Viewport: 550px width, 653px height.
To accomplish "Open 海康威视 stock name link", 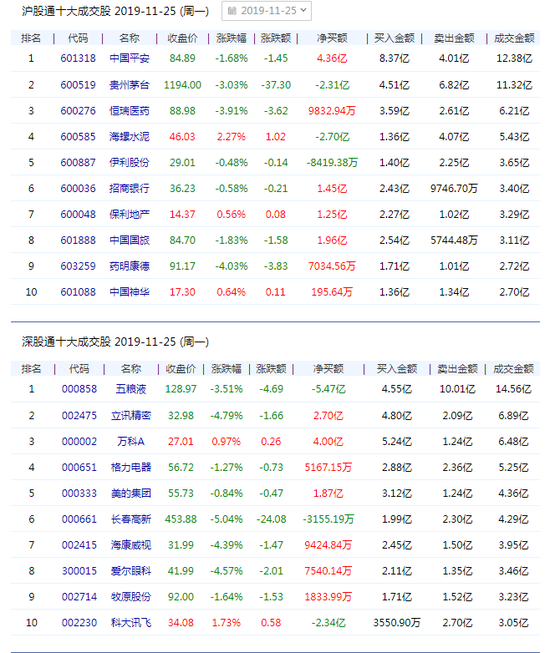I will click(x=131, y=545).
